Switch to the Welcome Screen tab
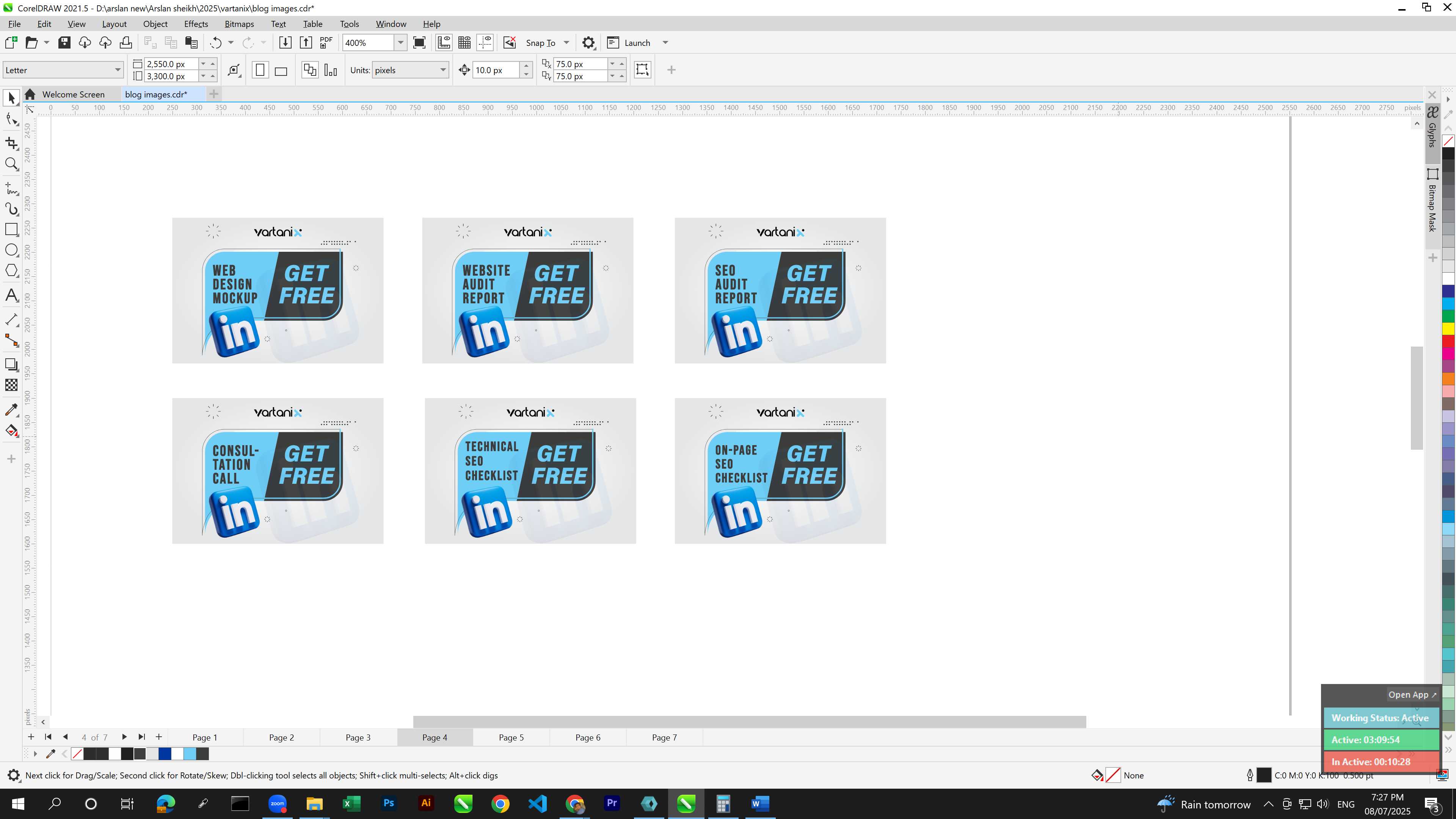The height and width of the screenshot is (819, 1456). 74,94
